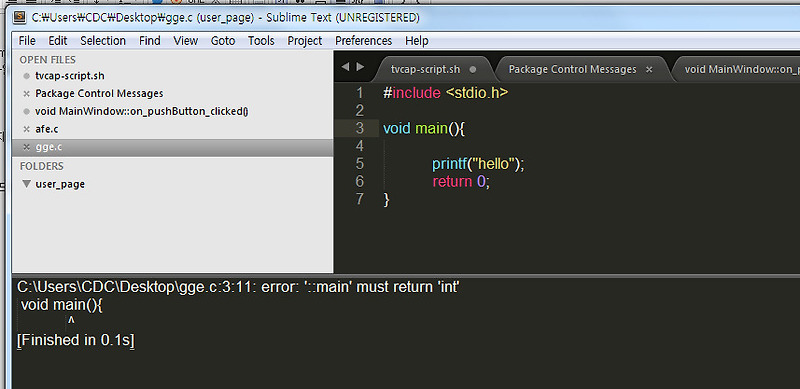The height and width of the screenshot is (389, 800).
Task: Select afe.c in the open files list
Action: coord(46,129)
